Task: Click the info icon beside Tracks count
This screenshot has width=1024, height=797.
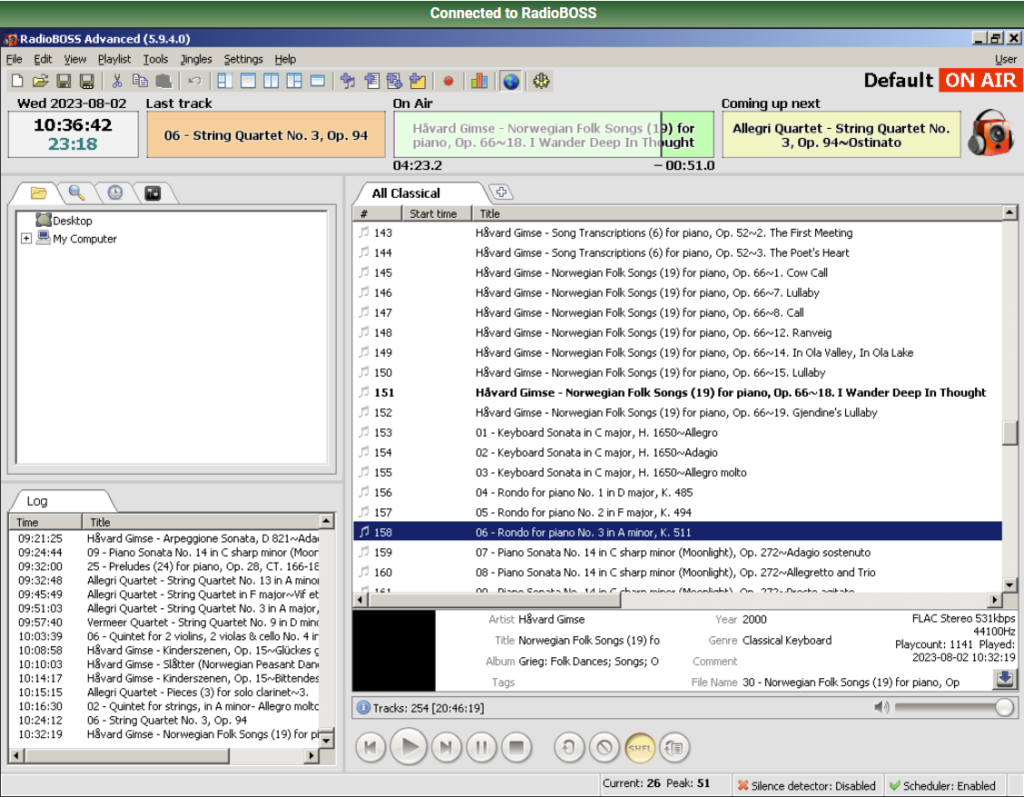Action: 363,708
